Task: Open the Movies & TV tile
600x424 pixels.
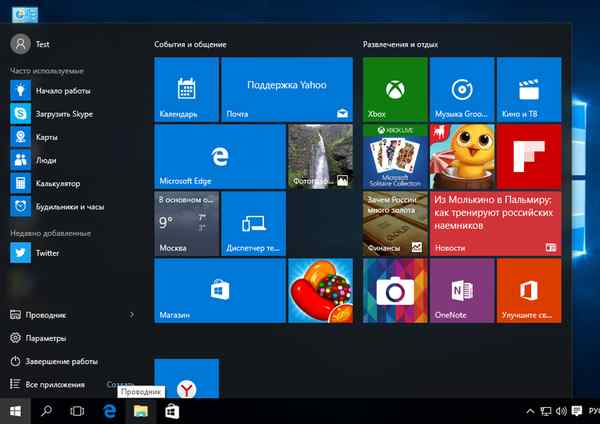Action: [x=529, y=90]
